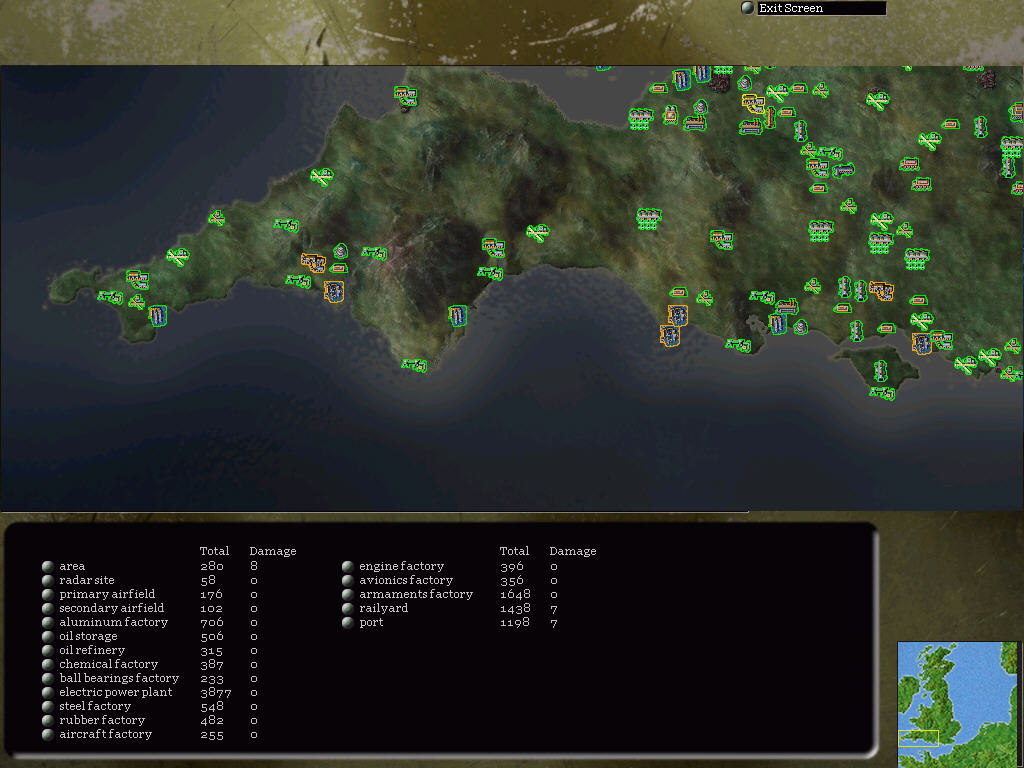Toggle the oil refinery filter ball

pyautogui.click(x=48, y=650)
